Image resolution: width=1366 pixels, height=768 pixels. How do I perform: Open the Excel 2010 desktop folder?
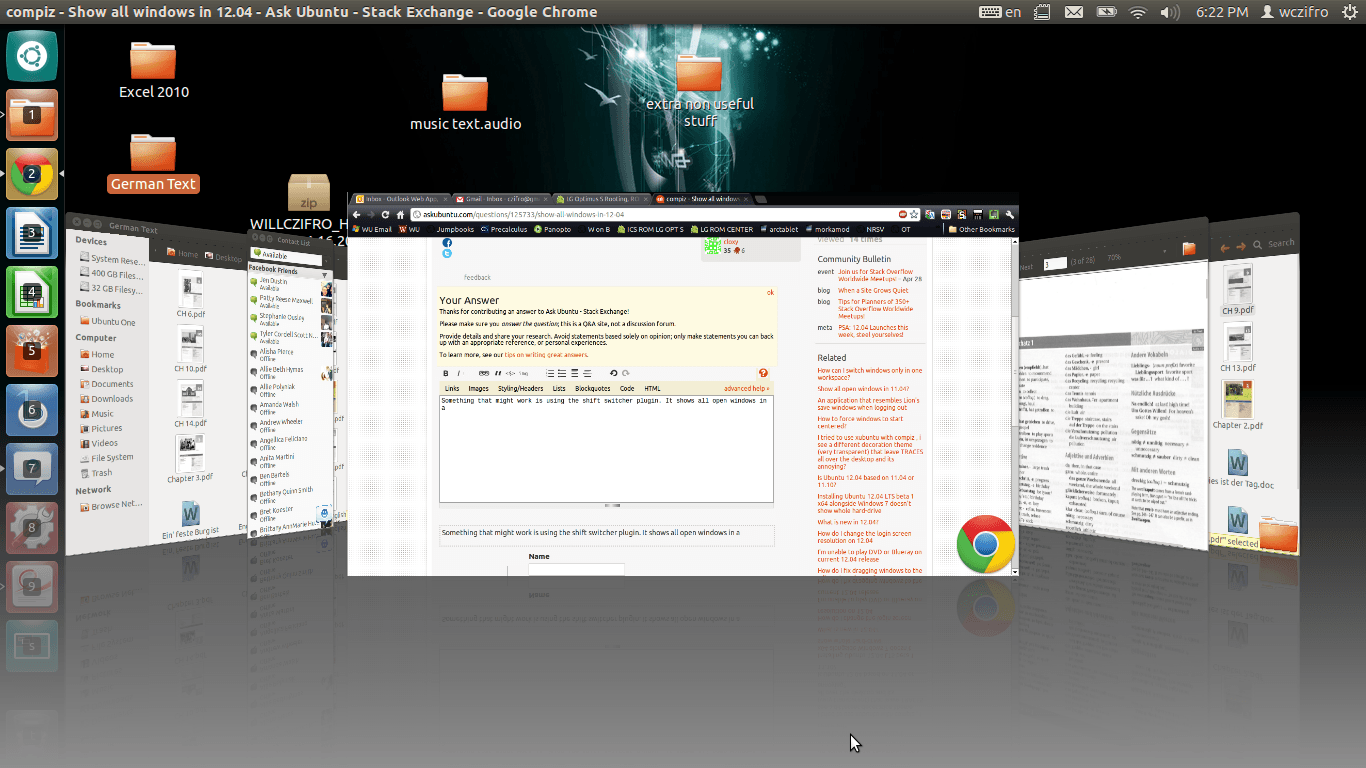[x=153, y=70]
